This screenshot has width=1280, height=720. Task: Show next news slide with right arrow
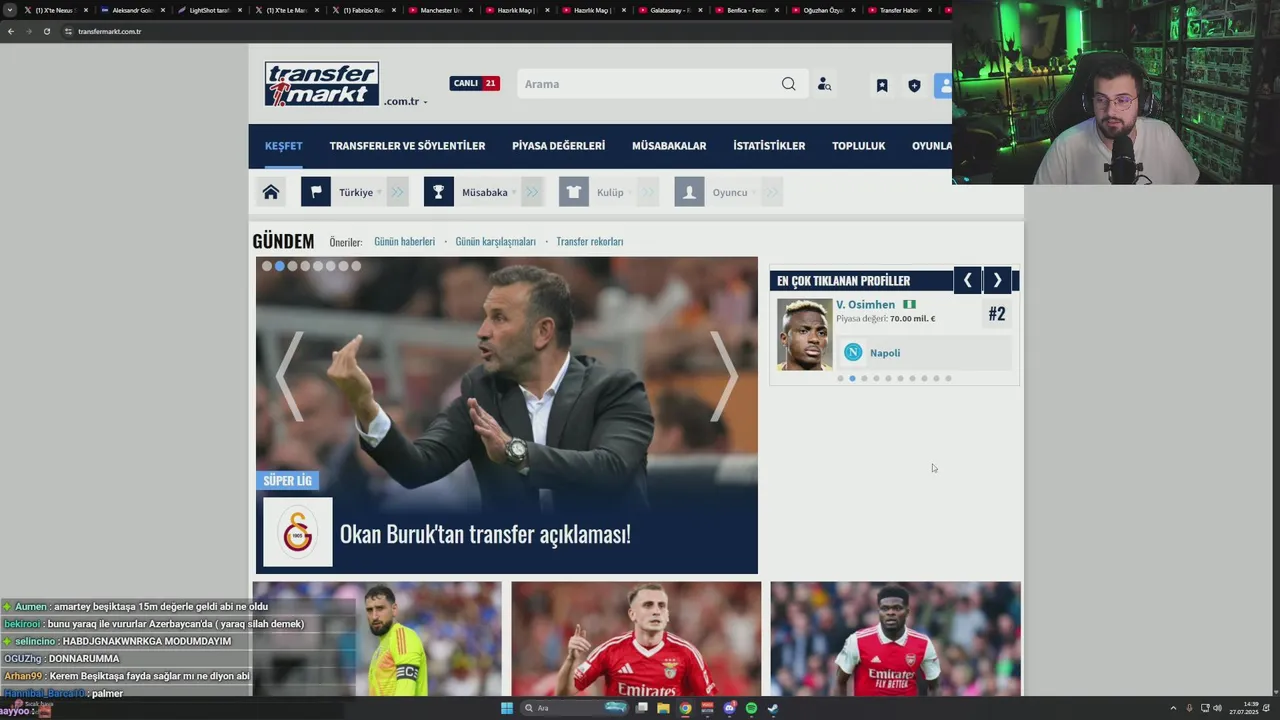pos(724,376)
